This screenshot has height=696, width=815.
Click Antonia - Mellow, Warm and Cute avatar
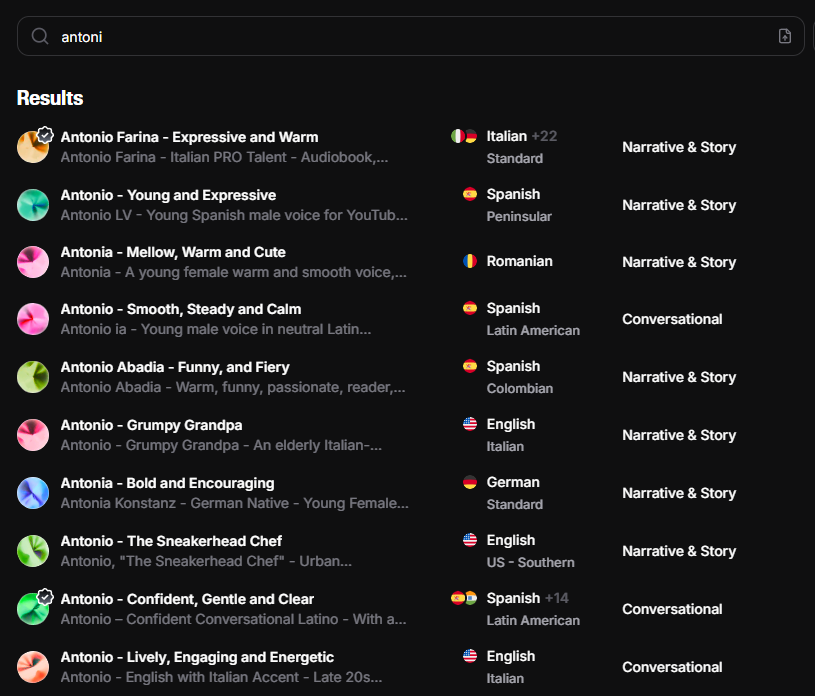pyautogui.click(x=33, y=262)
